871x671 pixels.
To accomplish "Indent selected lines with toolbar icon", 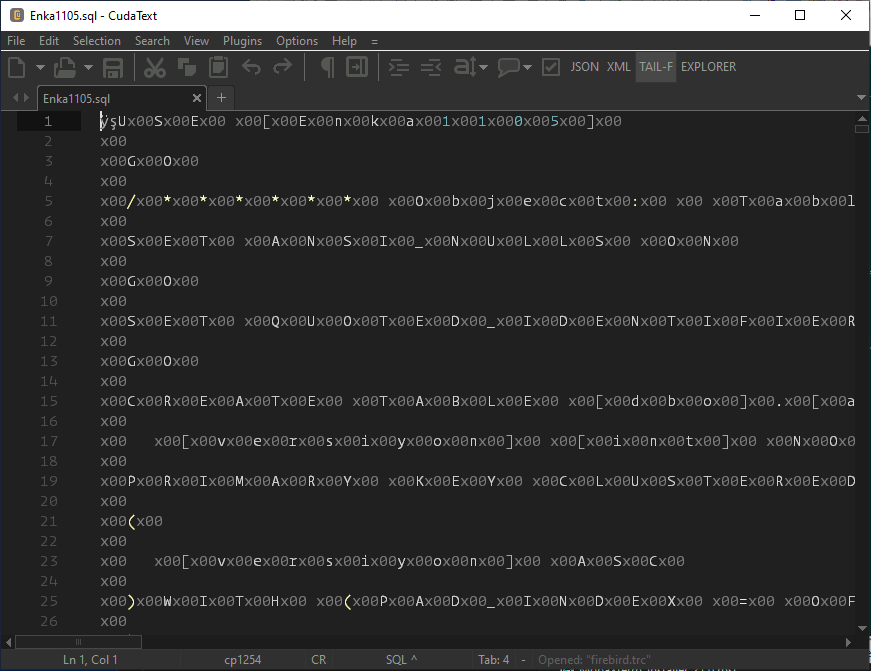I will pos(399,67).
